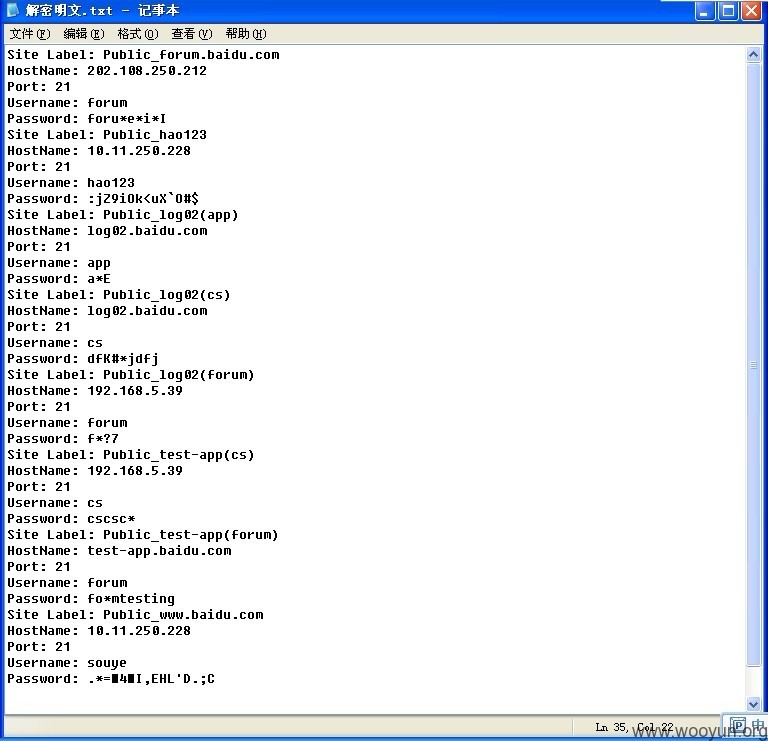Open the 查看(V) menu
The width and height of the screenshot is (768, 741).
click(192, 34)
